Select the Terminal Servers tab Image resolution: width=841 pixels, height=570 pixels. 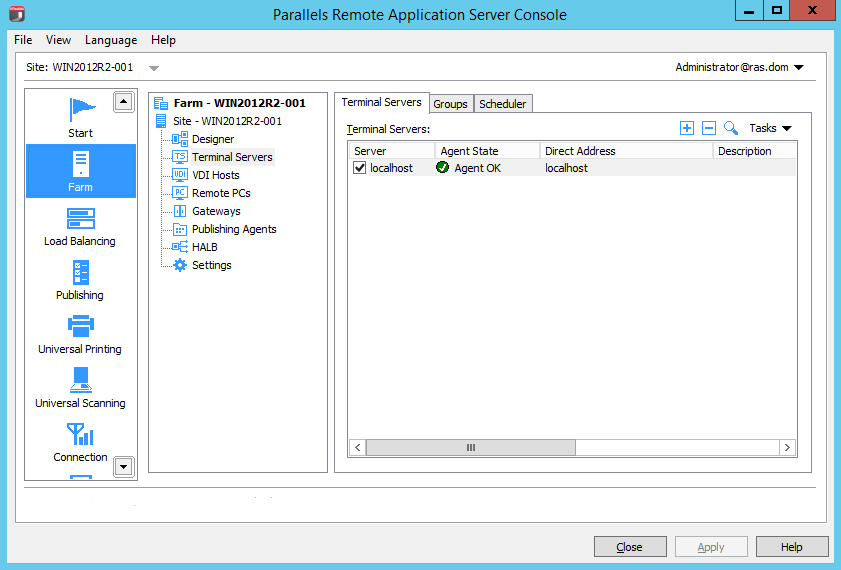(x=381, y=102)
